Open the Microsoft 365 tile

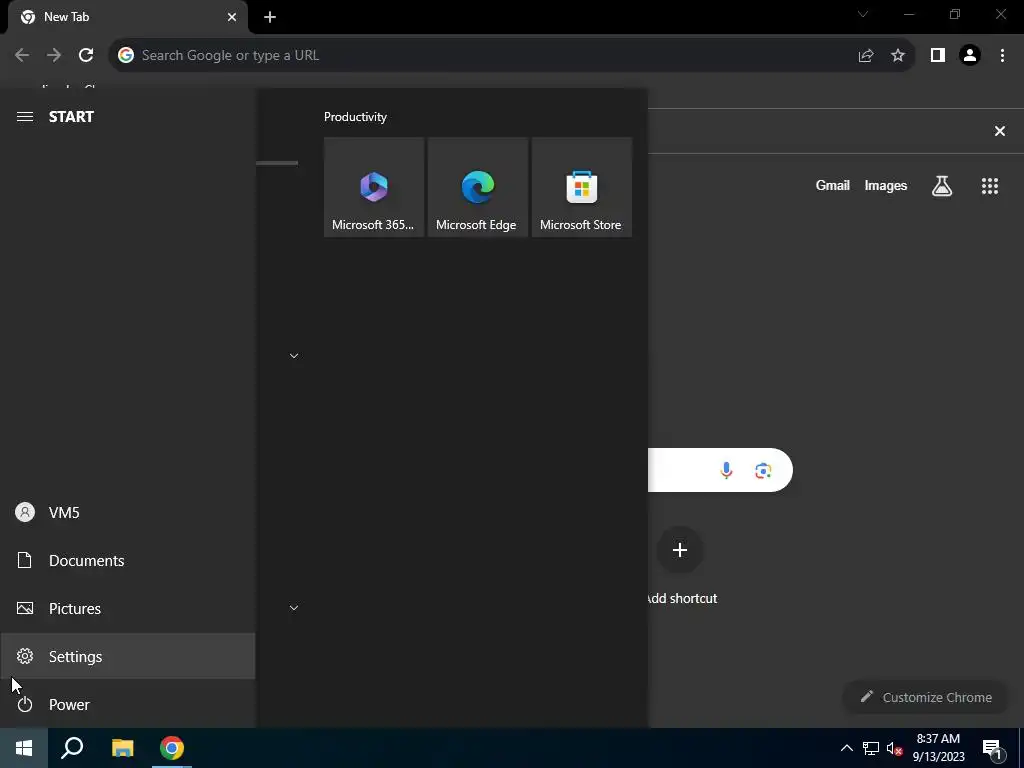pos(374,187)
